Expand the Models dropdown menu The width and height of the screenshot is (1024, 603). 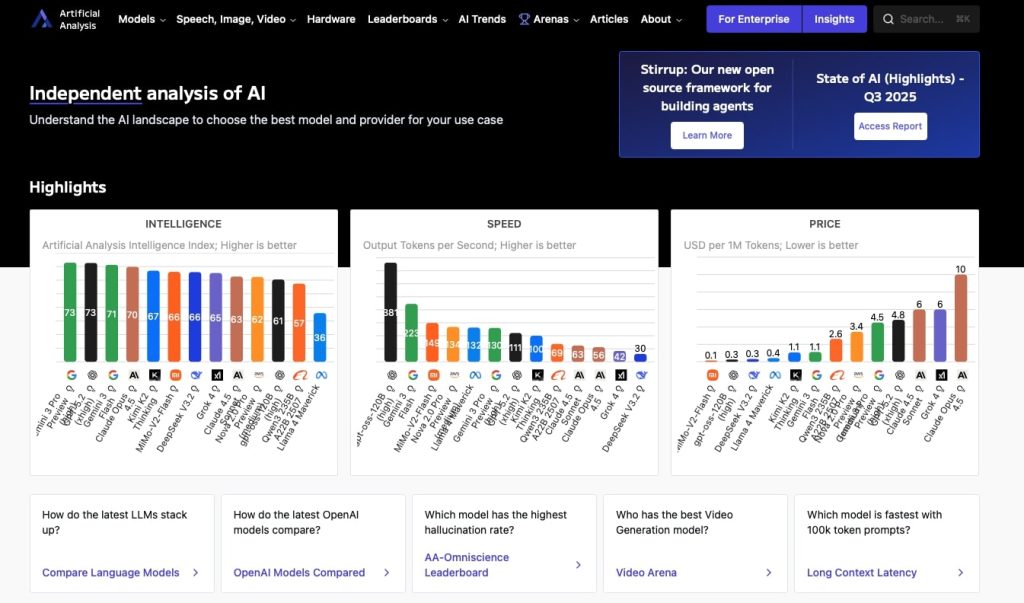click(x=142, y=19)
